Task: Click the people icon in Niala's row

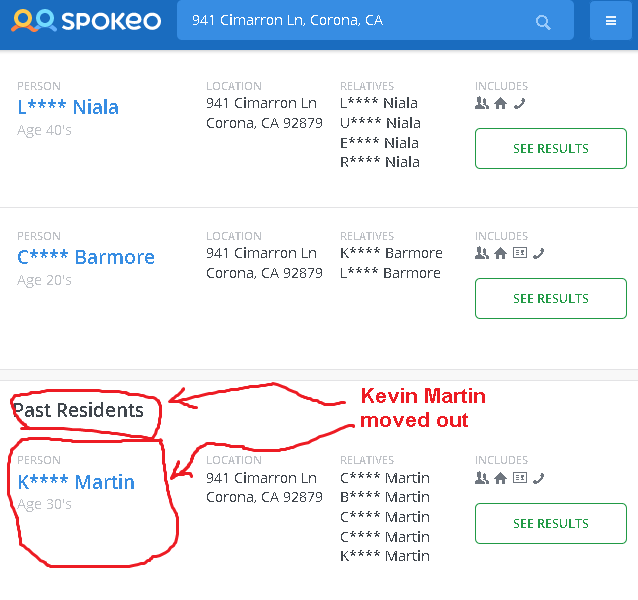Action: pyautogui.click(x=482, y=103)
